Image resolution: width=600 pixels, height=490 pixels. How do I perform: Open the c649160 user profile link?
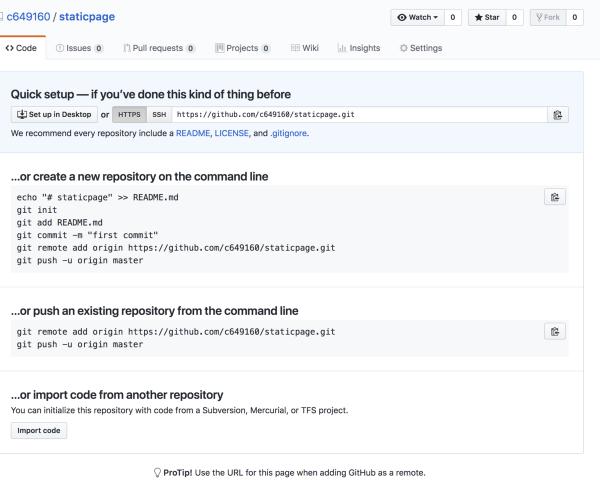click(x=28, y=17)
